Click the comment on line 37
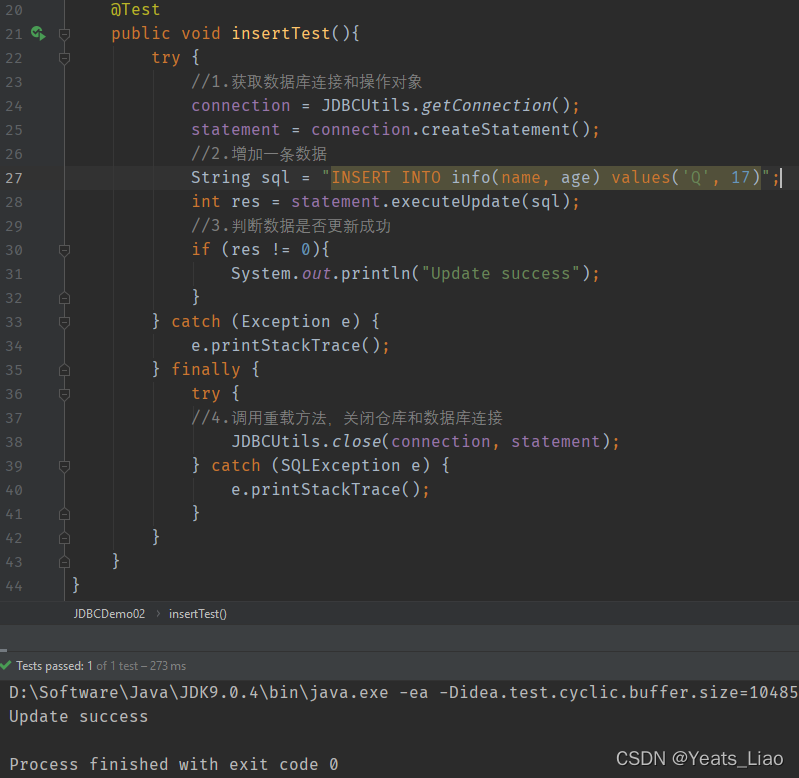The height and width of the screenshot is (778, 799). click(347, 418)
